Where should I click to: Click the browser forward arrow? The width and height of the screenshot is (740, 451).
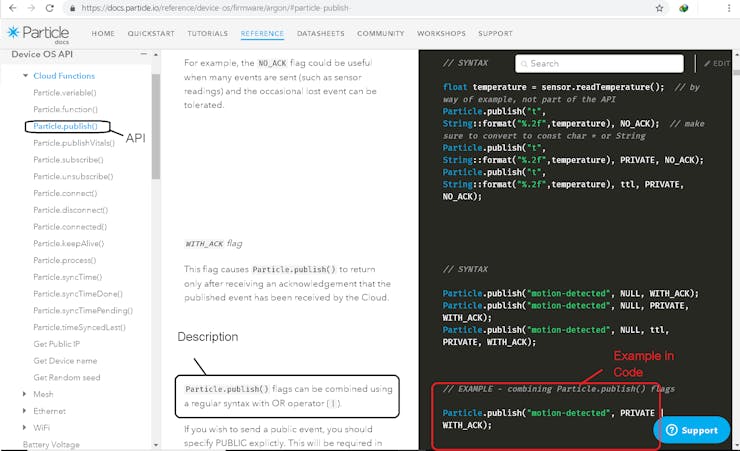tap(31, 8)
